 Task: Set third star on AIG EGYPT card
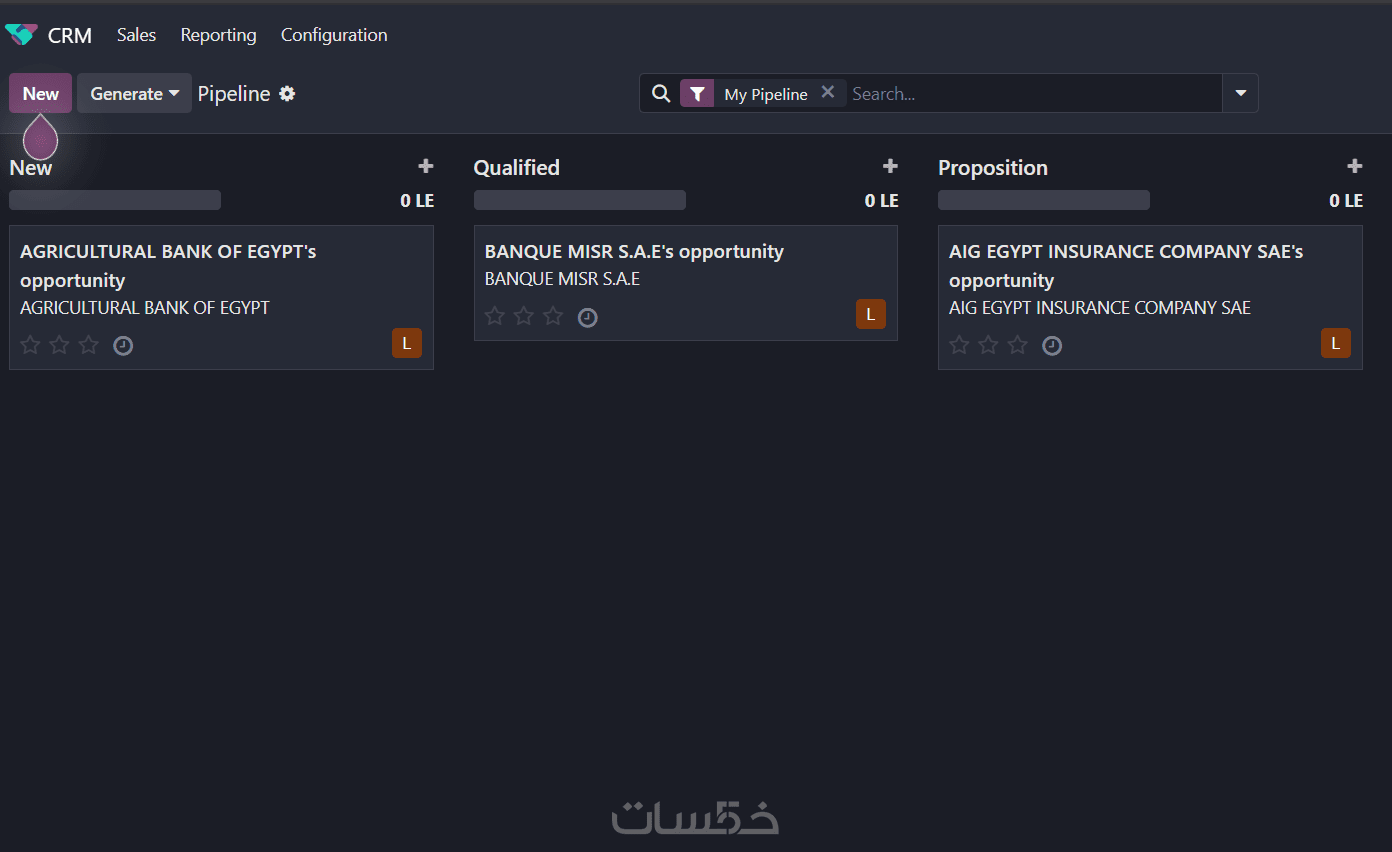1017,345
